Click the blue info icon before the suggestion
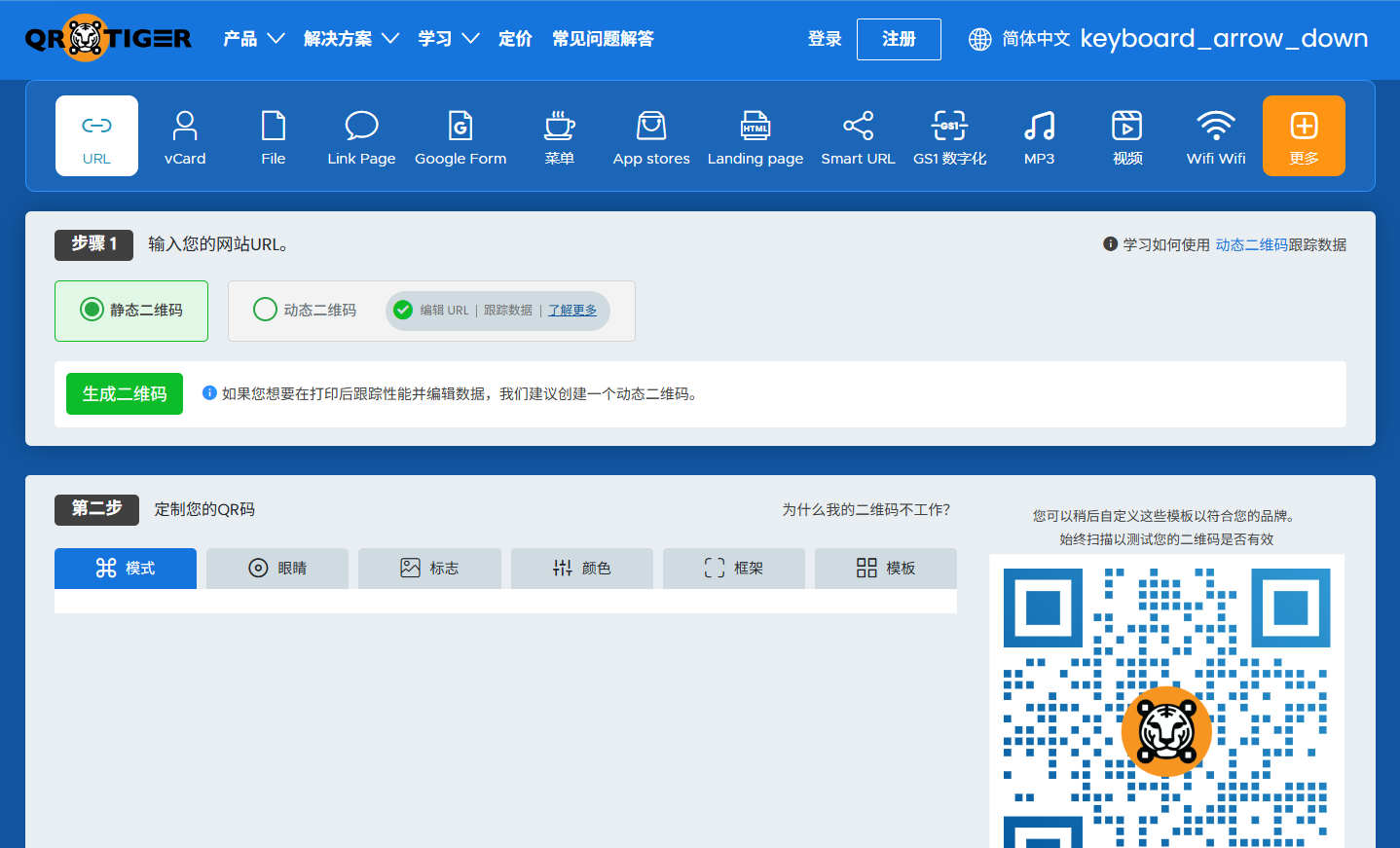This screenshot has width=1400, height=848. [x=209, y=393]
